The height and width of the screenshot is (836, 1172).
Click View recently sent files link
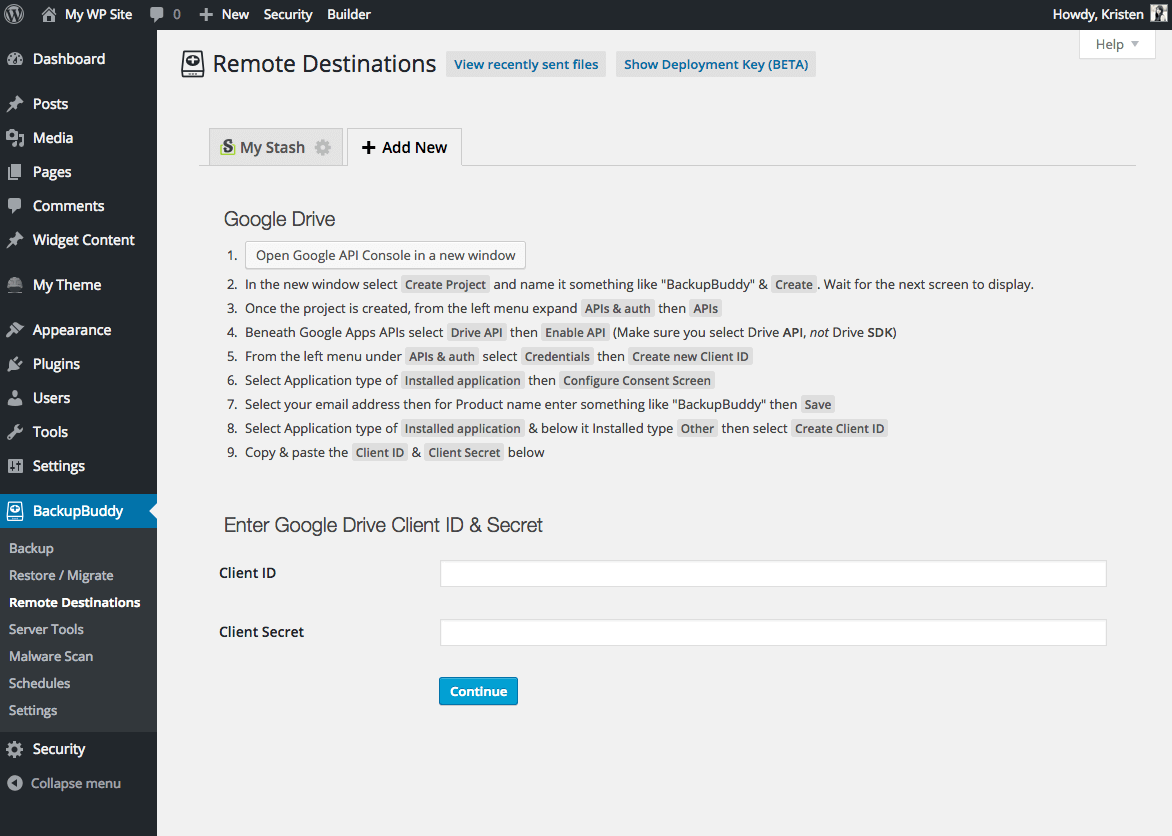pos(526,64)
